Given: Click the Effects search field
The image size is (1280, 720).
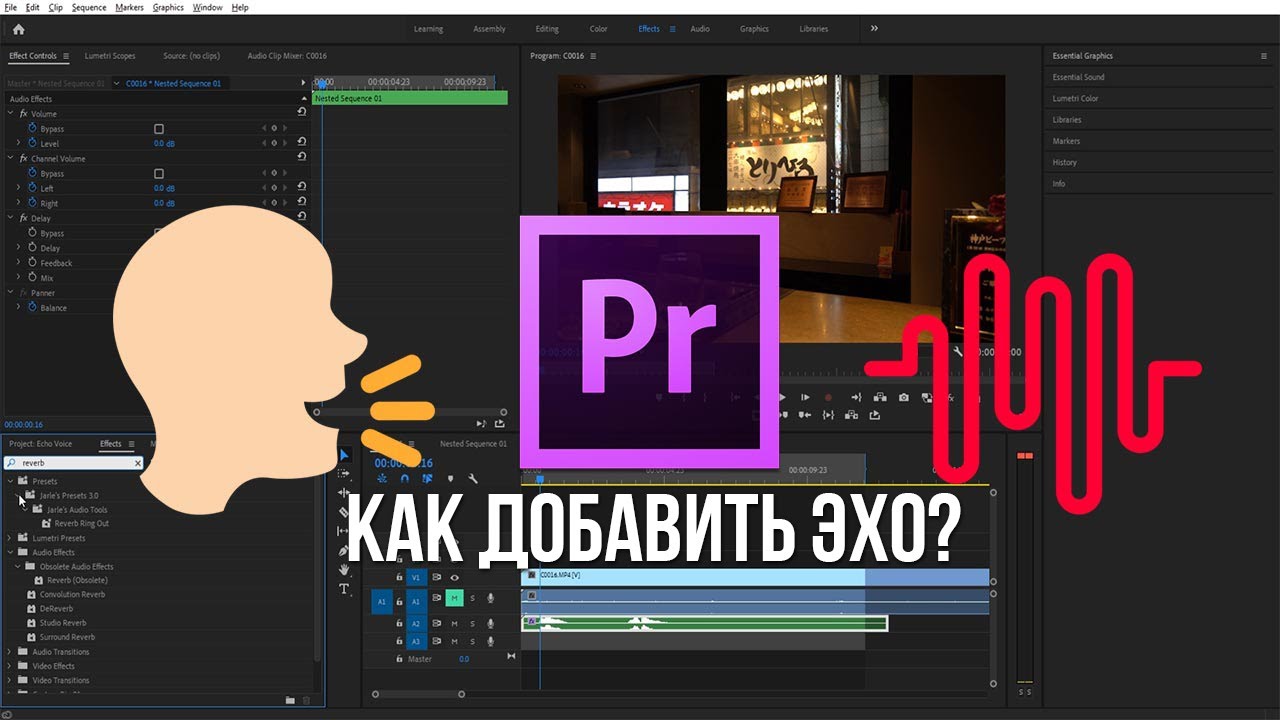Looking at the screenshot, I should point(74,463).
